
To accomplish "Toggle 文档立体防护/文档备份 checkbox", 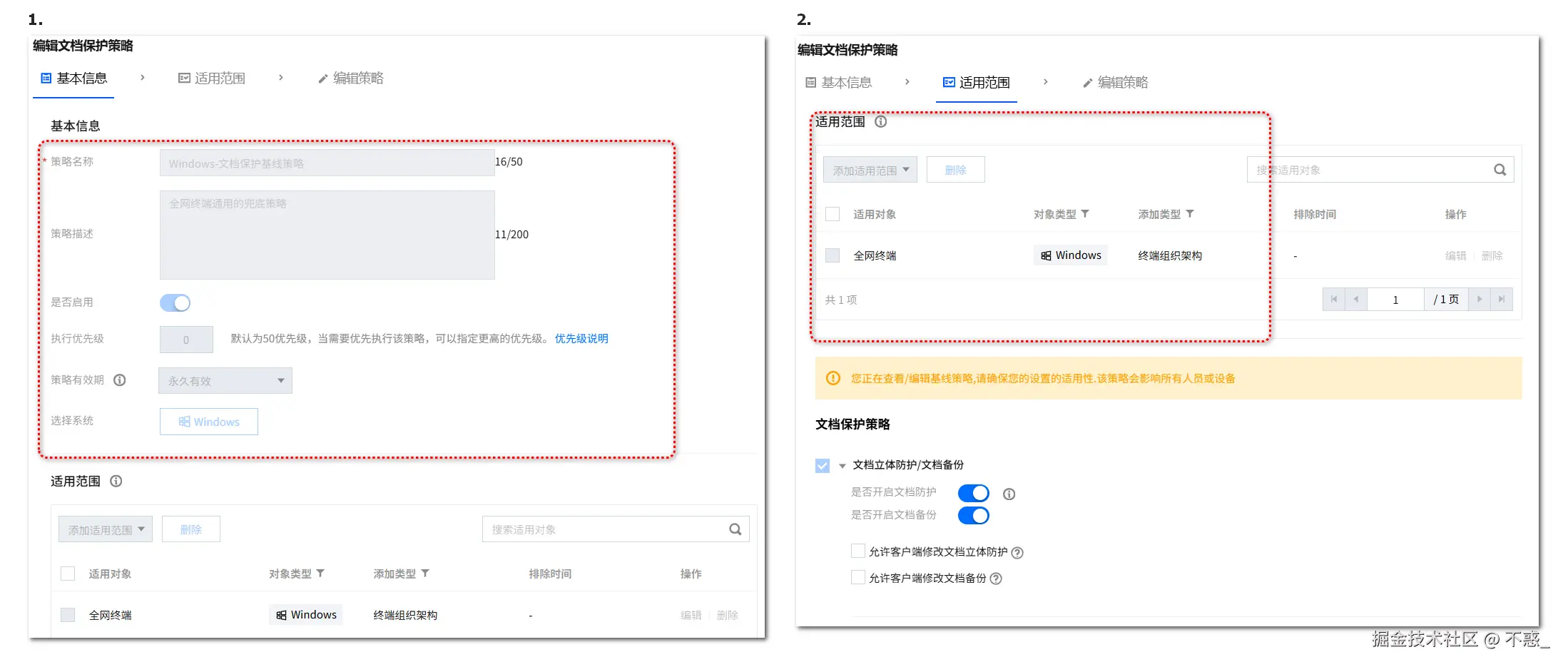I will point(823,466).
